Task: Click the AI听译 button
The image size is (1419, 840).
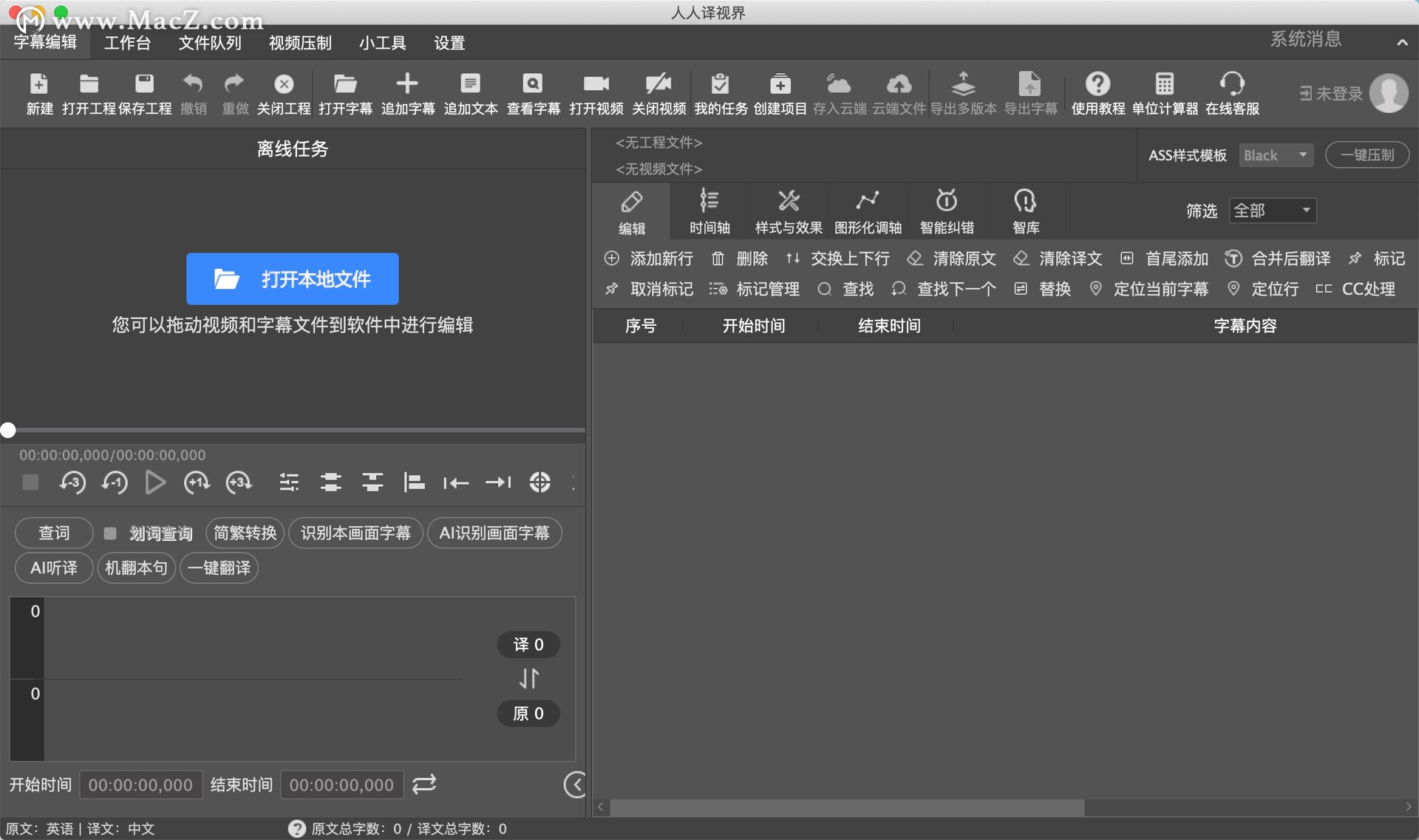Action: 54,567
